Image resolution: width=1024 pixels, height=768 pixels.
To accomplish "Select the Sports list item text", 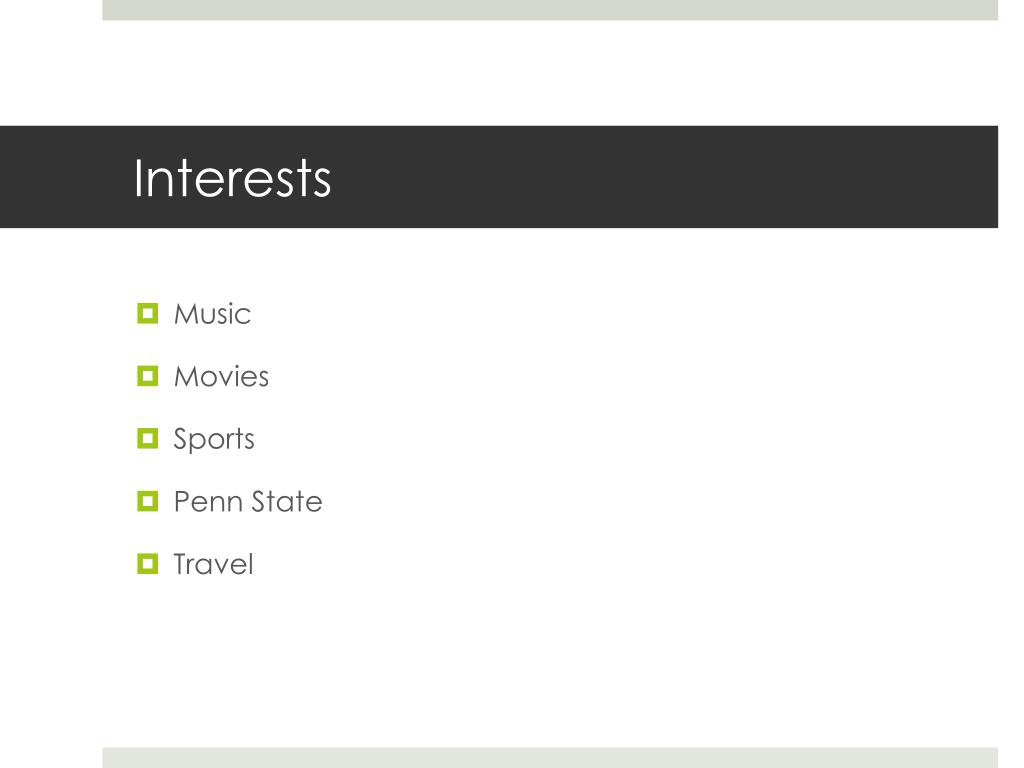I will pyautogui.click(x=214, y=440).
